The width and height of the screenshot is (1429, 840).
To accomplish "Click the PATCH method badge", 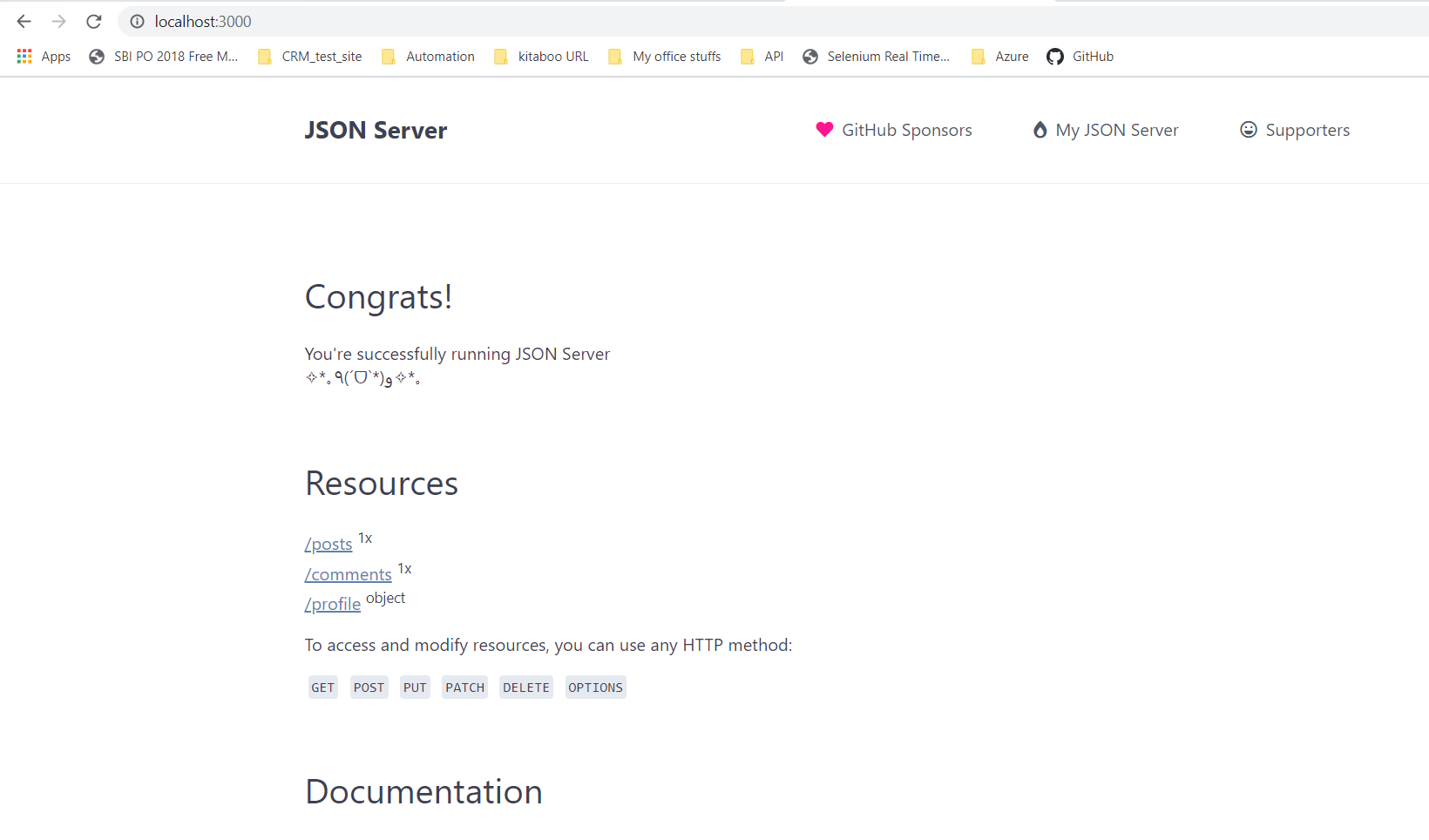I will (x=464, y=687).
